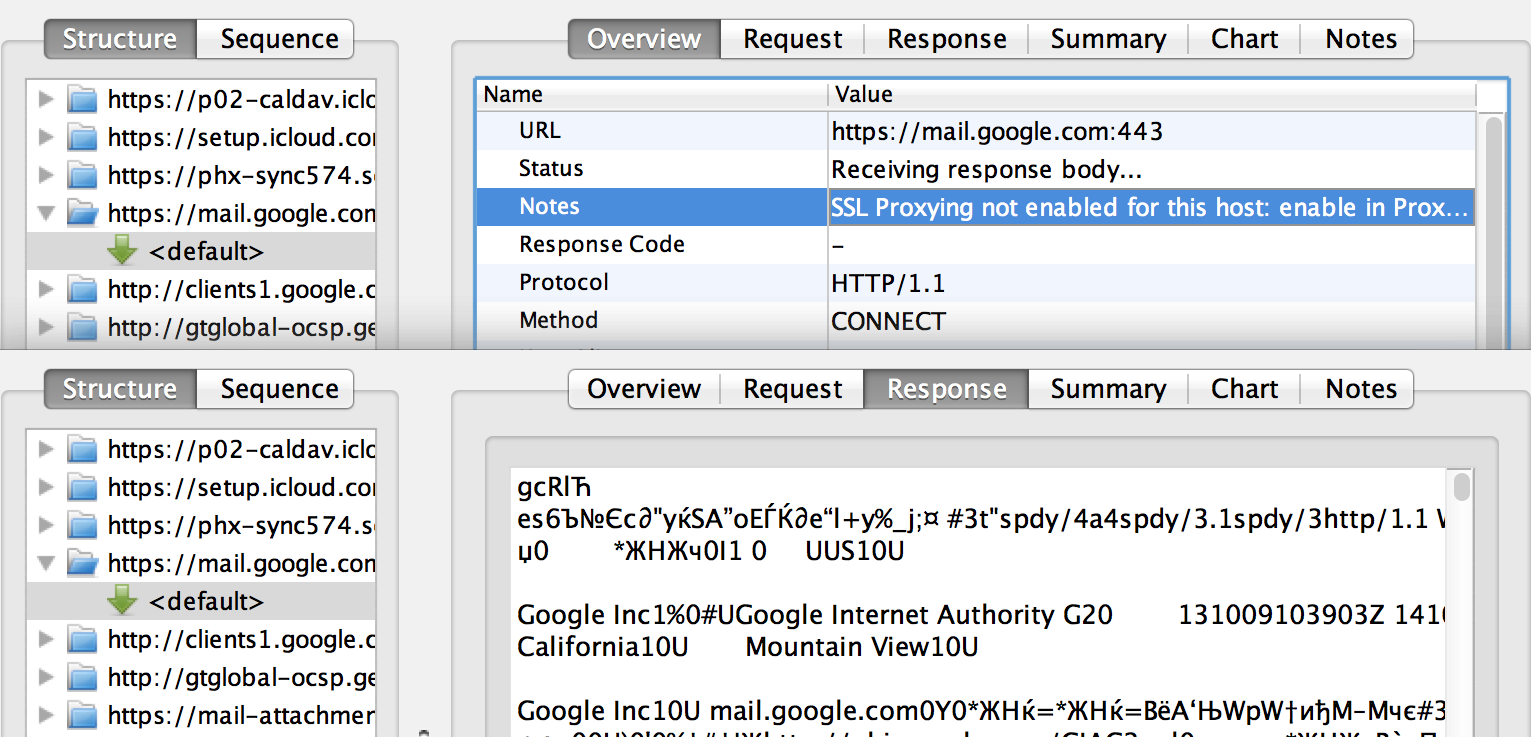This screenshot has height=737, width=1531.
Task: Collapse mail.google.com host beside Overview table
Action: coord(45,213)
